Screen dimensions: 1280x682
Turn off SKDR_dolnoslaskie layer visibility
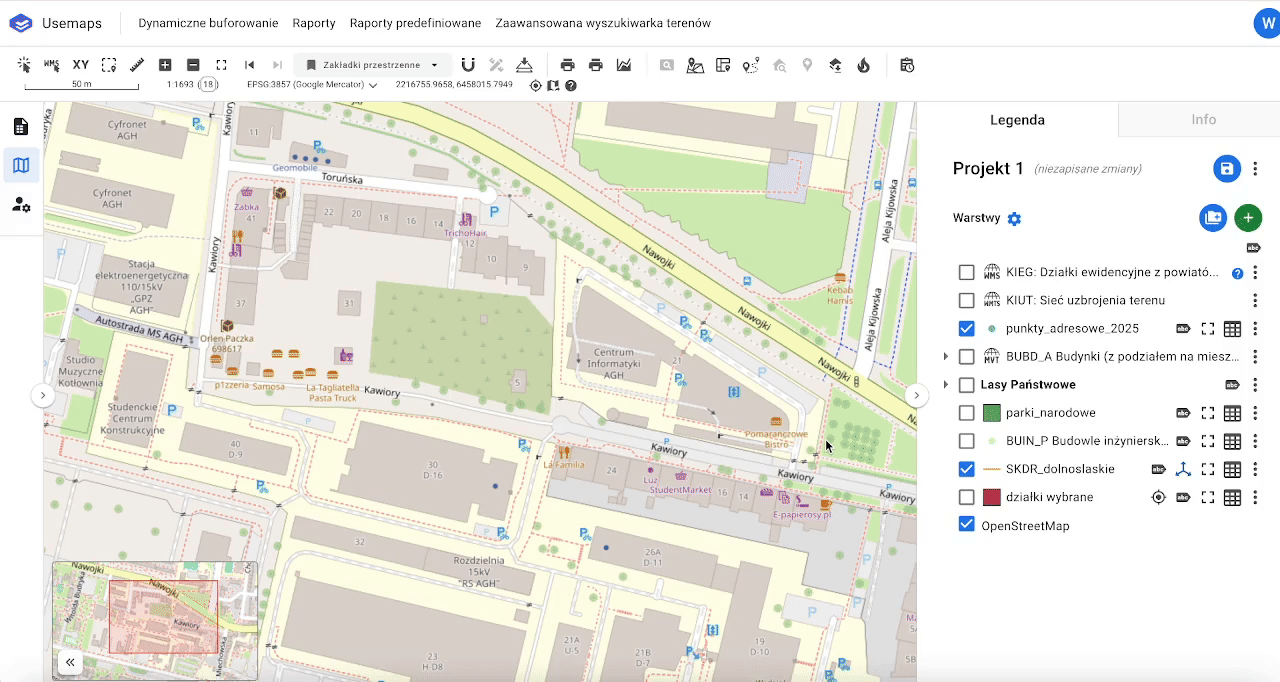[966, 469]
